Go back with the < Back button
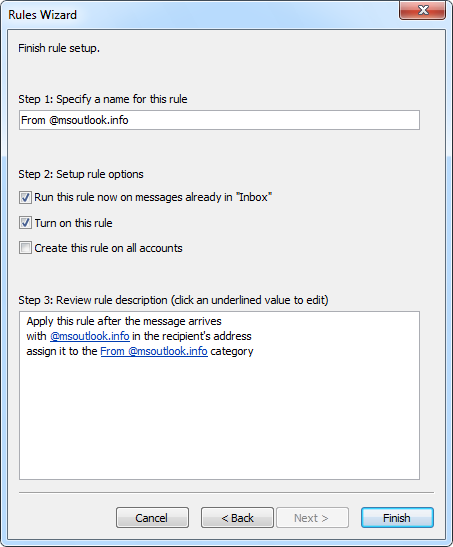Screen dimensions: 453x547 coord(237,518)
